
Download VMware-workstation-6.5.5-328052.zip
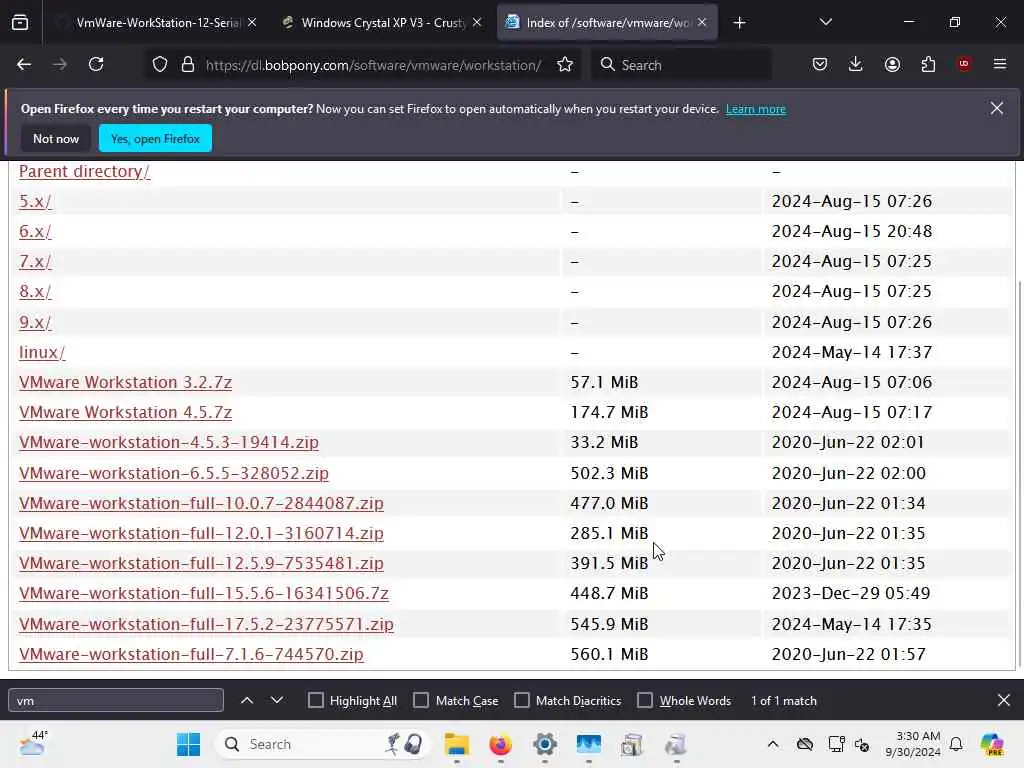coord(174,473)
